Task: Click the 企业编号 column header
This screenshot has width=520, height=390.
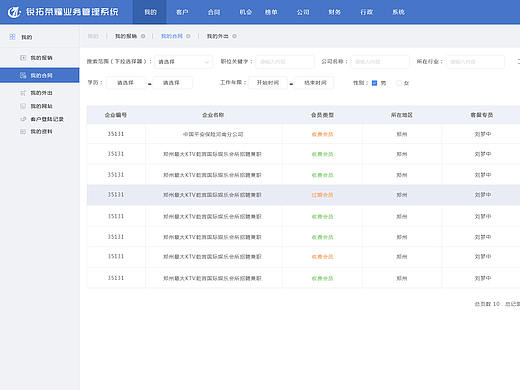Action: point(116,115)
